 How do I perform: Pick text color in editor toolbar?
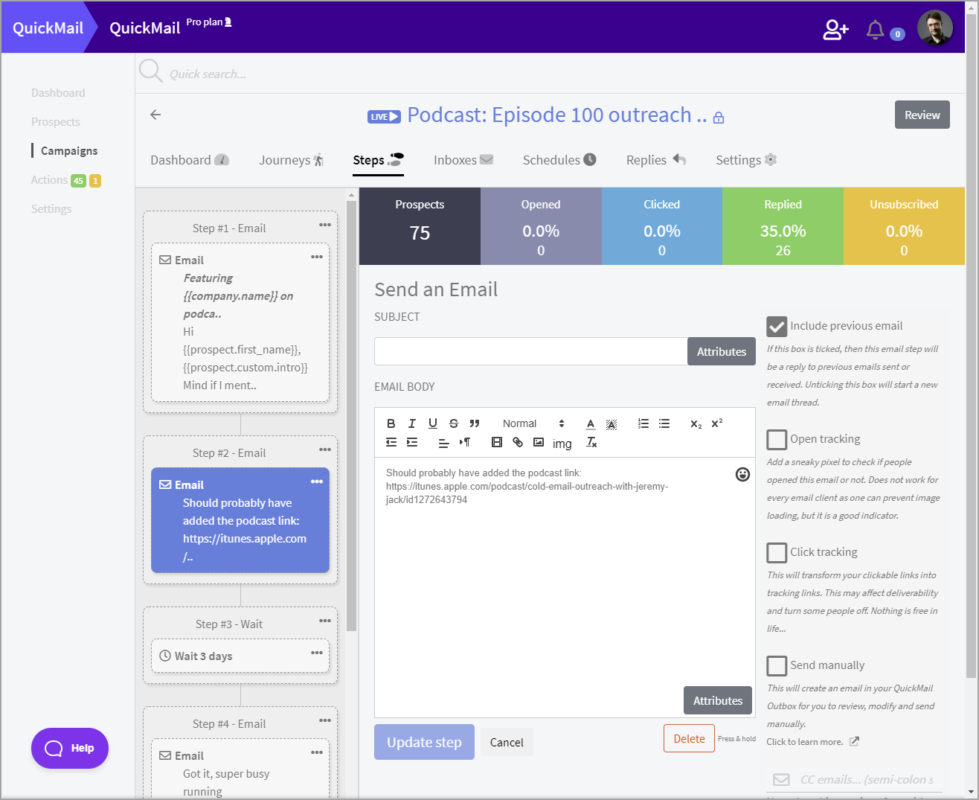coord(590,424)
